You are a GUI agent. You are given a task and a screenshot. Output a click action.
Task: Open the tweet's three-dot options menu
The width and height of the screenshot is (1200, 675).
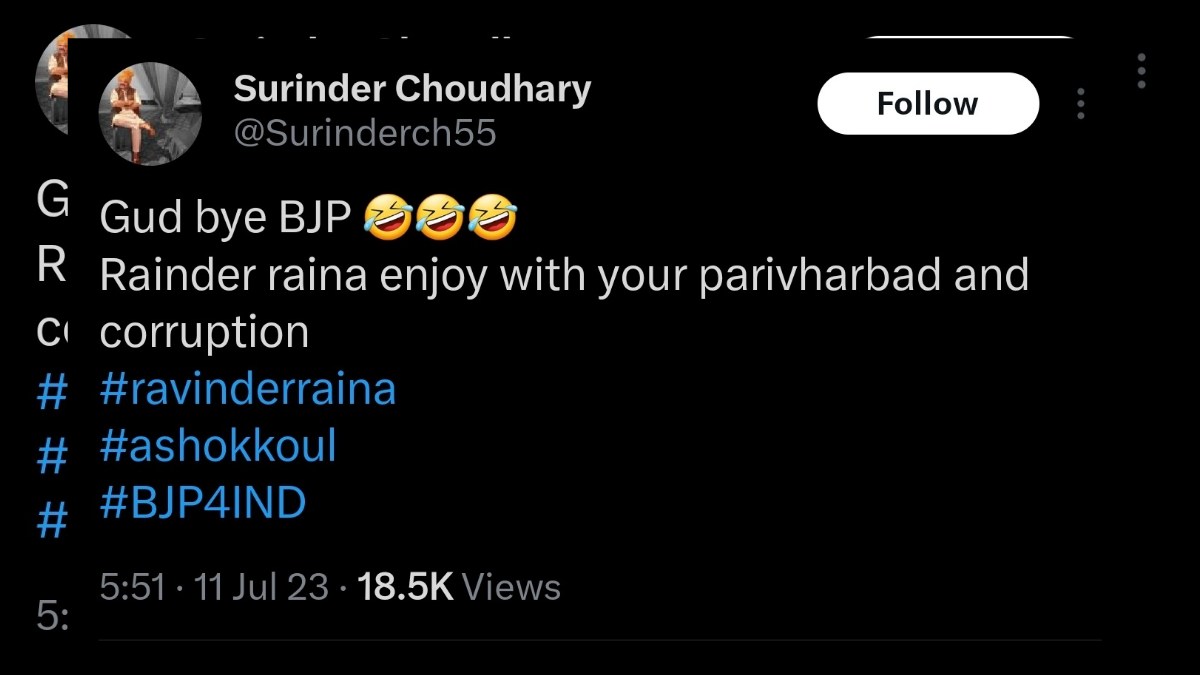point(1079,103)
